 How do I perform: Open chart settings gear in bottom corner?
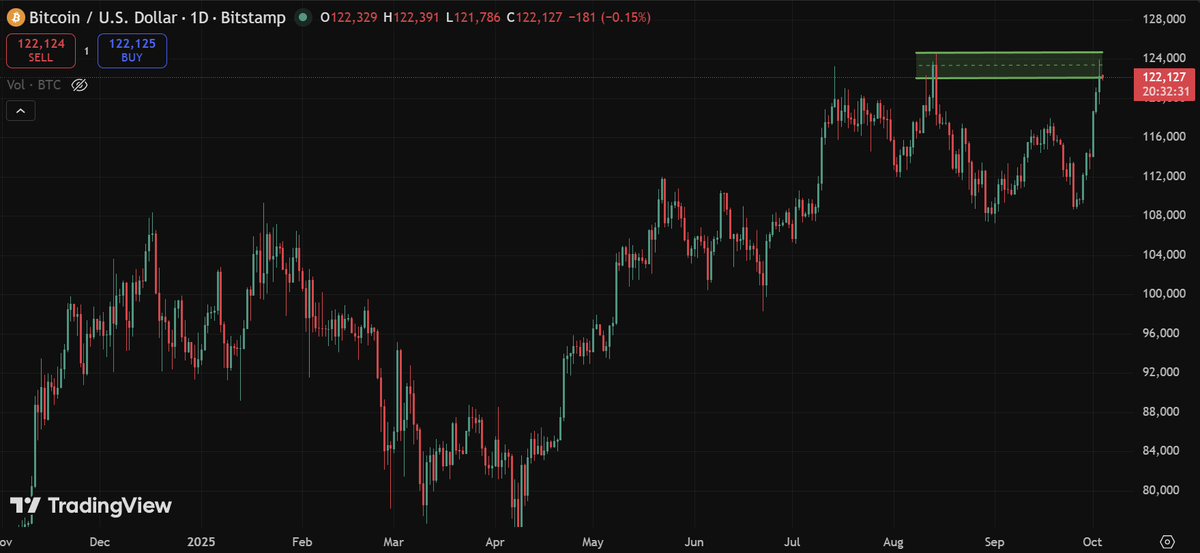[1166, 541]
